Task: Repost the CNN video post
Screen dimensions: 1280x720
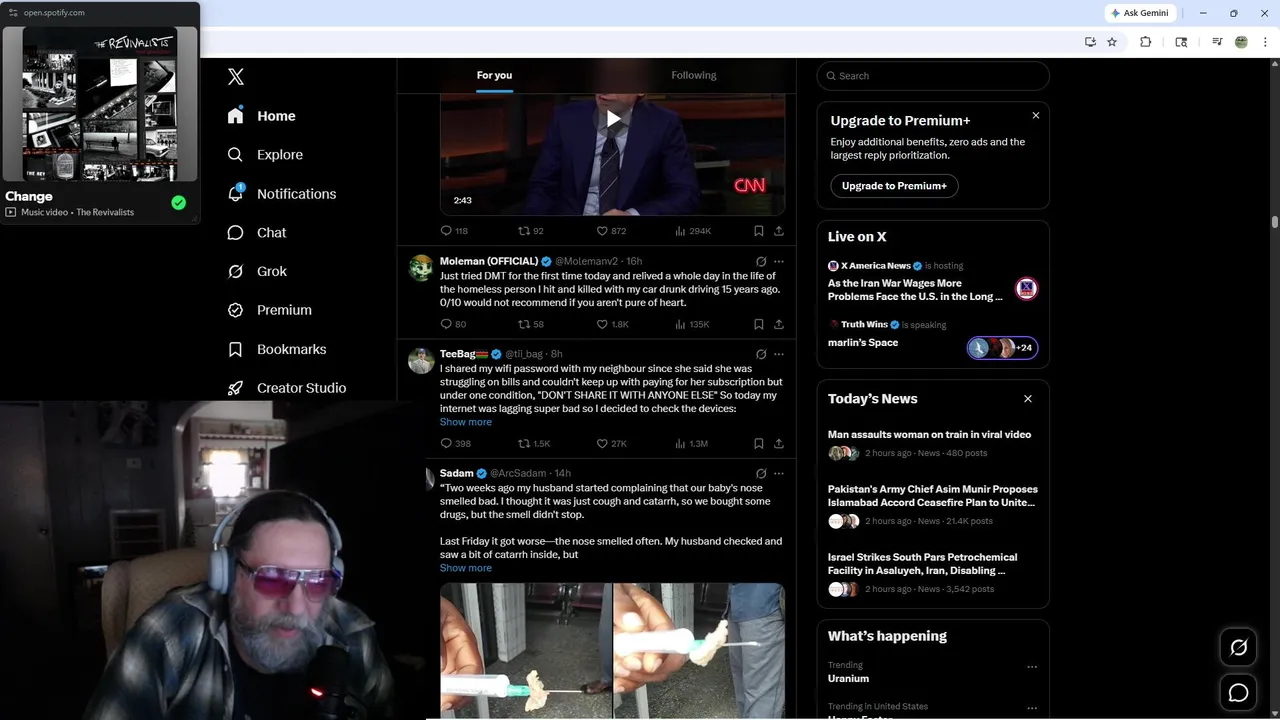Action: pos(531,231)
